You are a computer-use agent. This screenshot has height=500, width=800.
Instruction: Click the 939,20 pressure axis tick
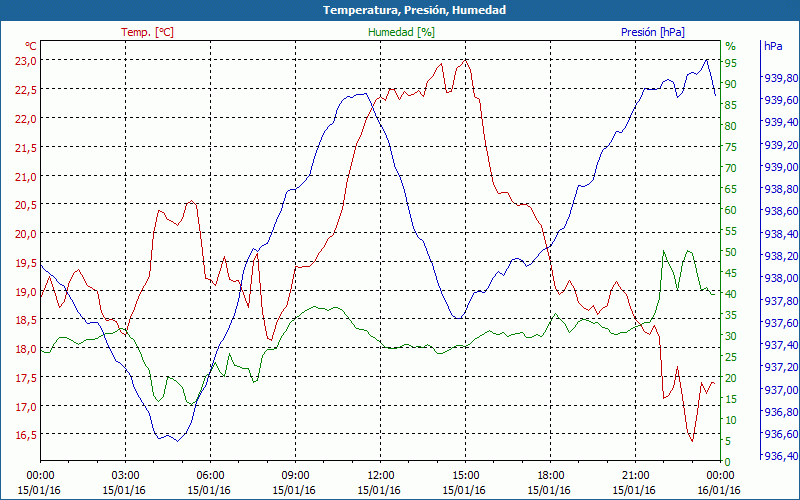781,145
